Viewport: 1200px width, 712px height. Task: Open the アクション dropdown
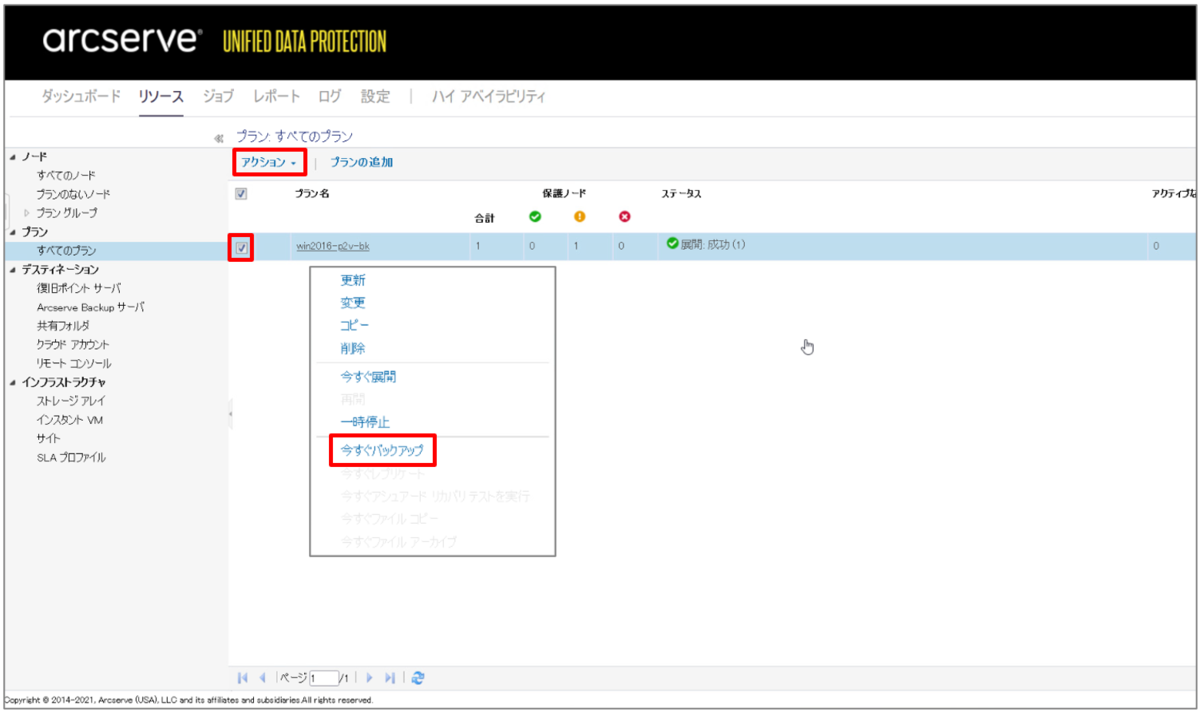pos(269,162)
